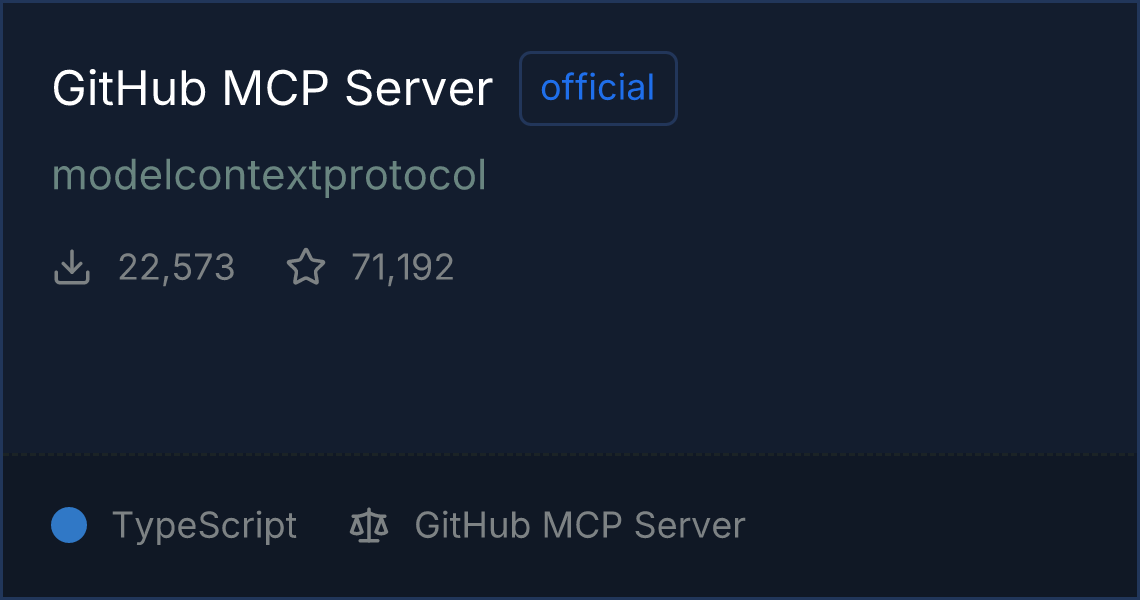Screen dimensions: 1140x600
Task: Click the word 'MCP' in the card title
Action: click(276, 89)
